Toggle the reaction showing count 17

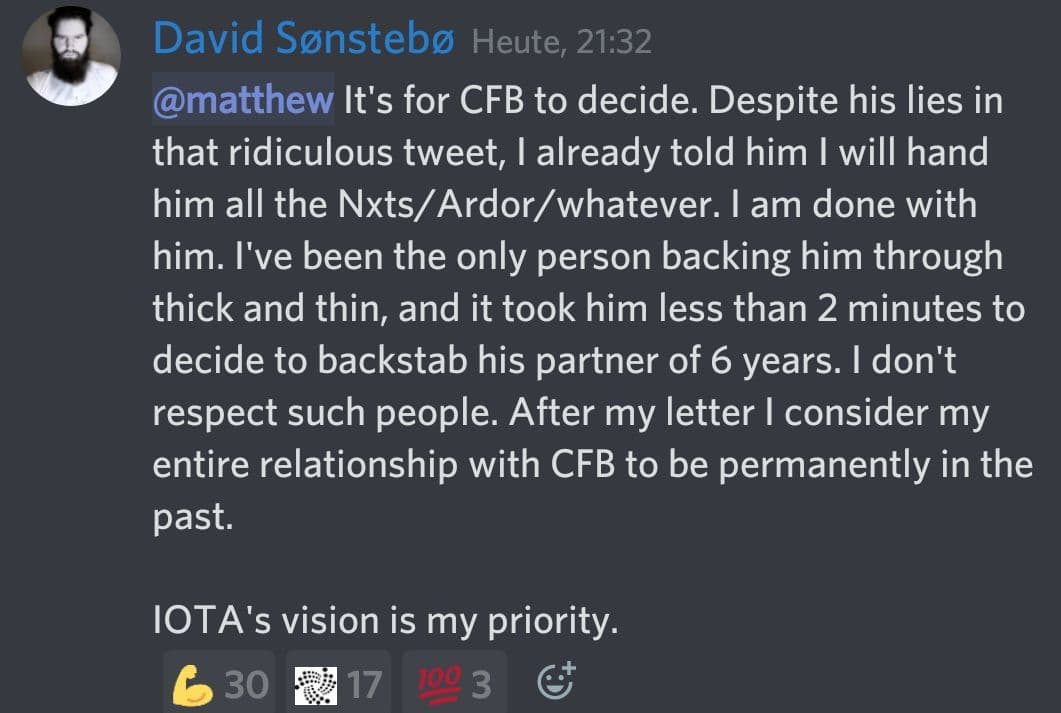[340, 685]
